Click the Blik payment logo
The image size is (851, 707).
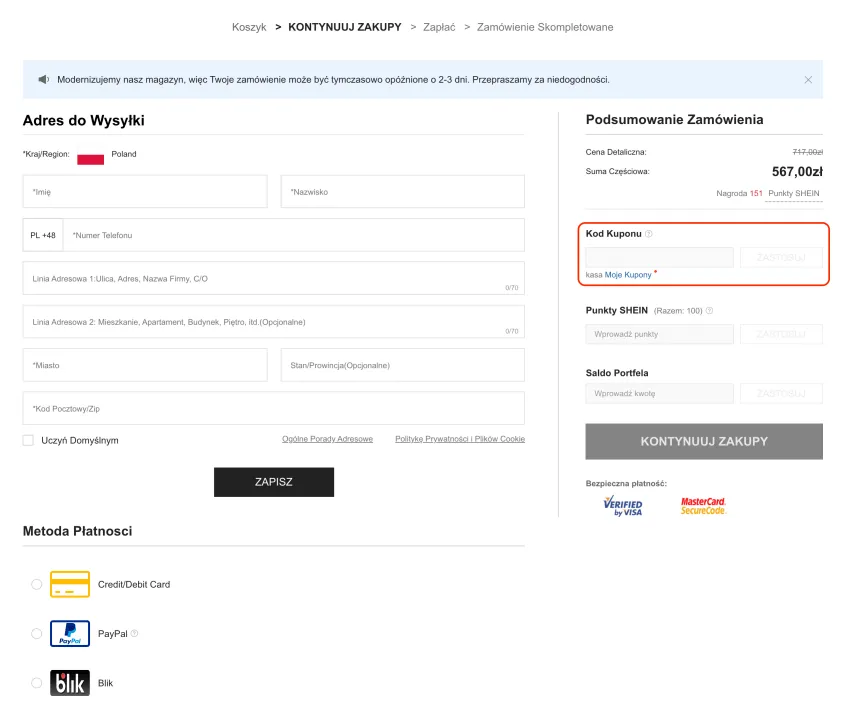pos(70,683)
